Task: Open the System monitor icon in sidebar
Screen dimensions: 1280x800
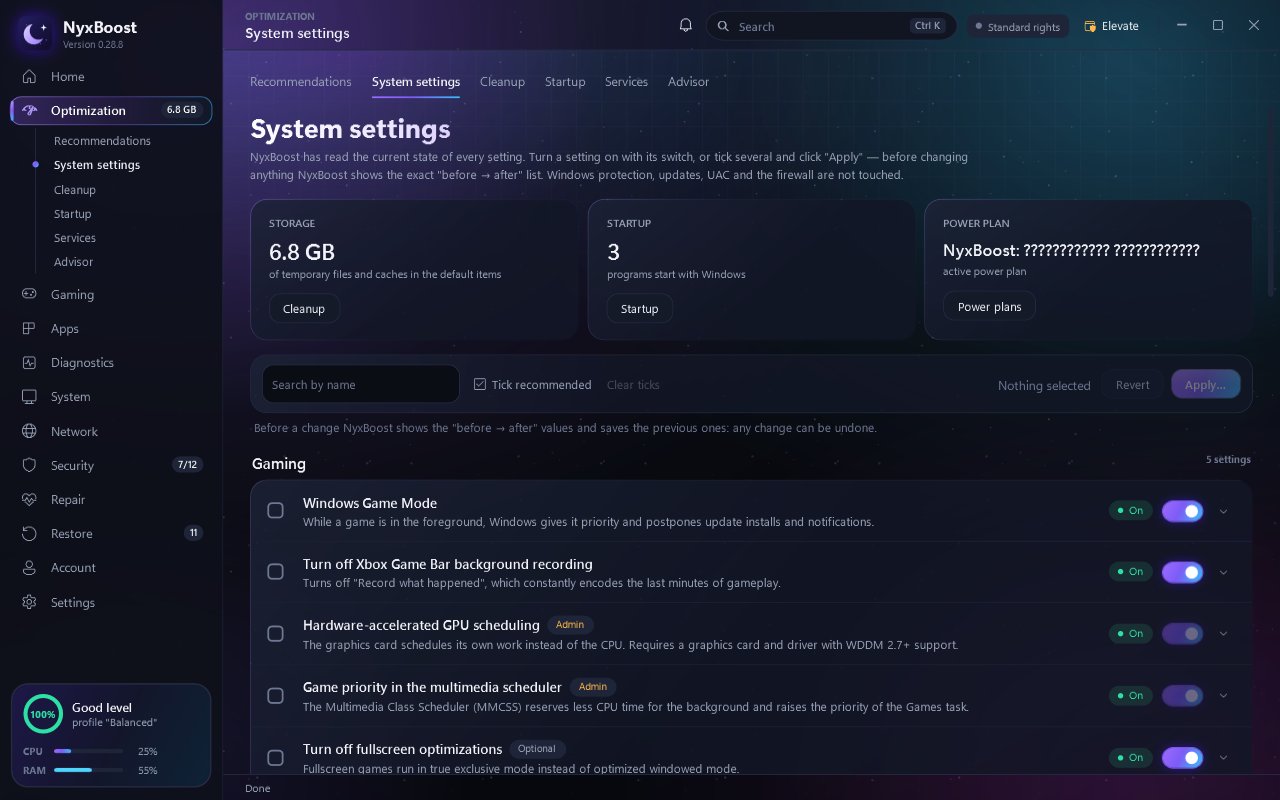Action: pyautogui.click(x=30, y=397)
